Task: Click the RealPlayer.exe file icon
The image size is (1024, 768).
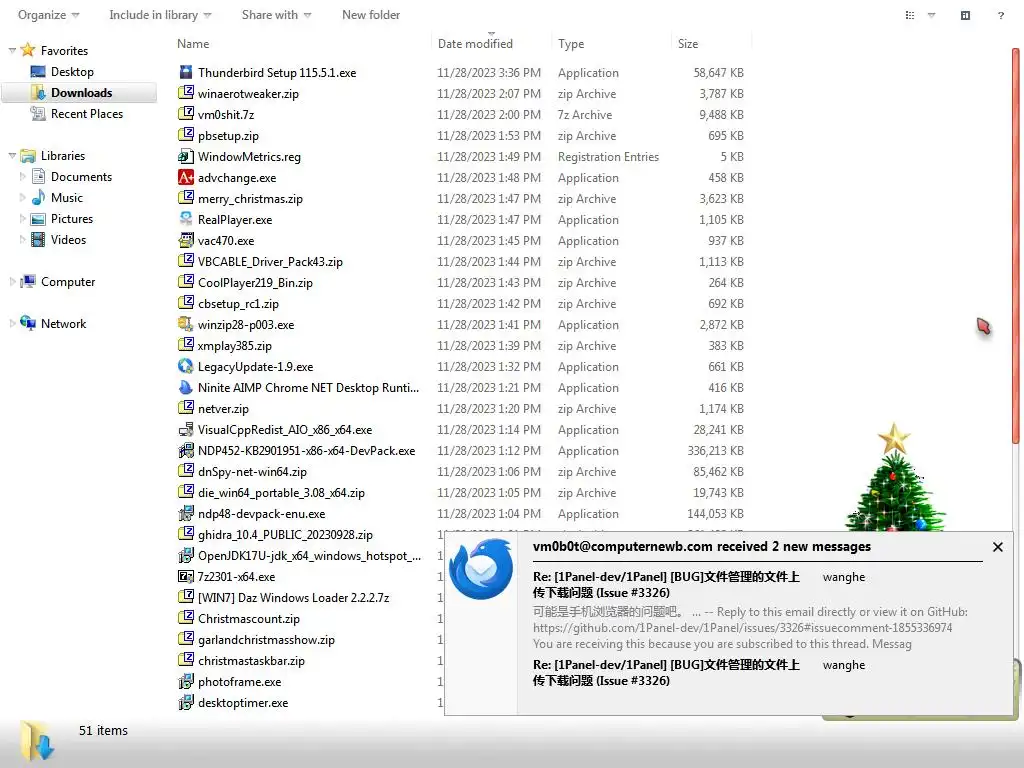Action: pos(186,219)
